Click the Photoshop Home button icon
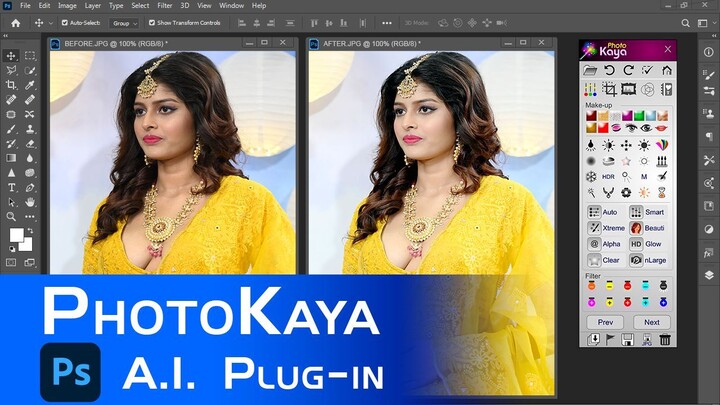 tap(16, 23)
